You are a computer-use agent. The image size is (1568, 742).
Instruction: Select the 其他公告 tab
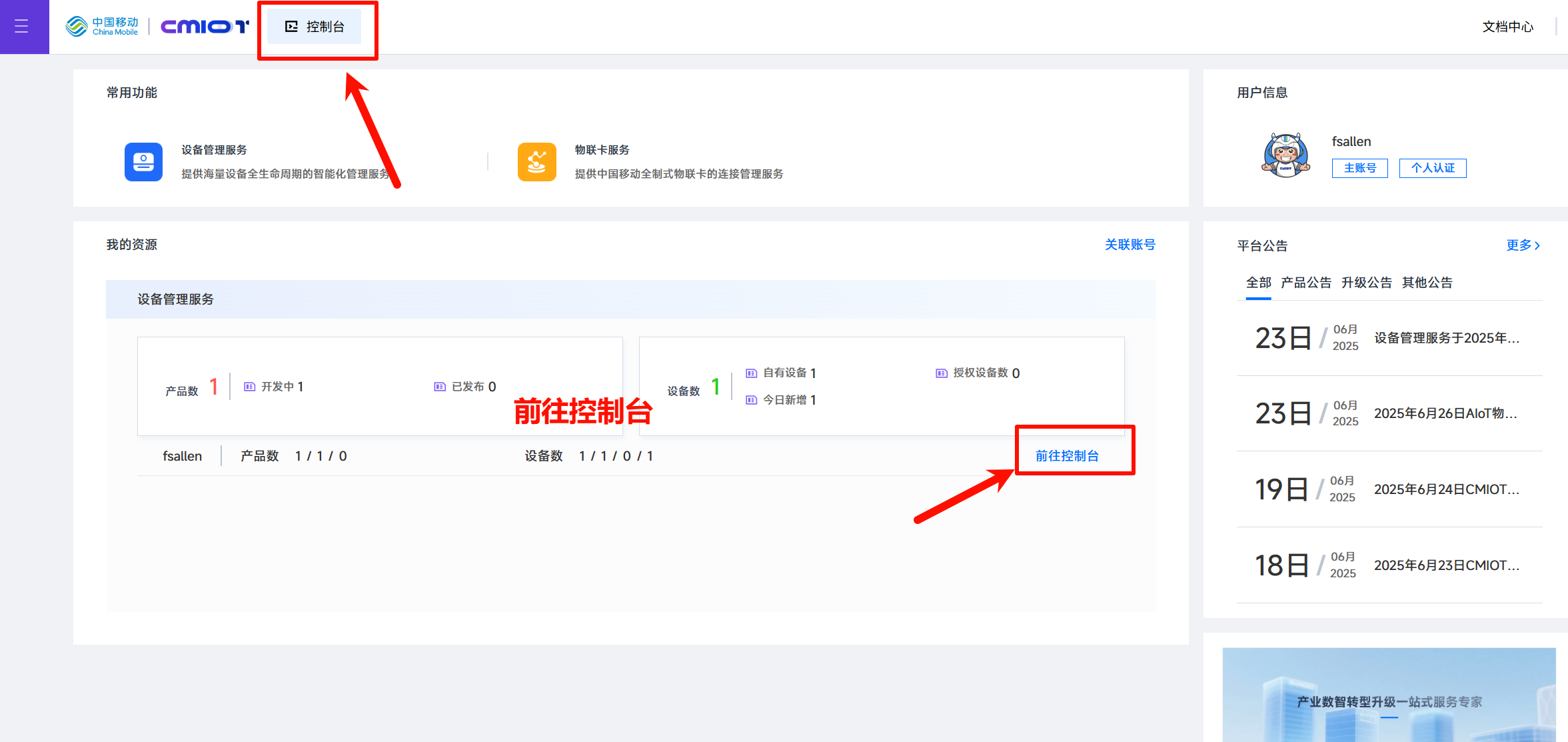coord(1427,283)
